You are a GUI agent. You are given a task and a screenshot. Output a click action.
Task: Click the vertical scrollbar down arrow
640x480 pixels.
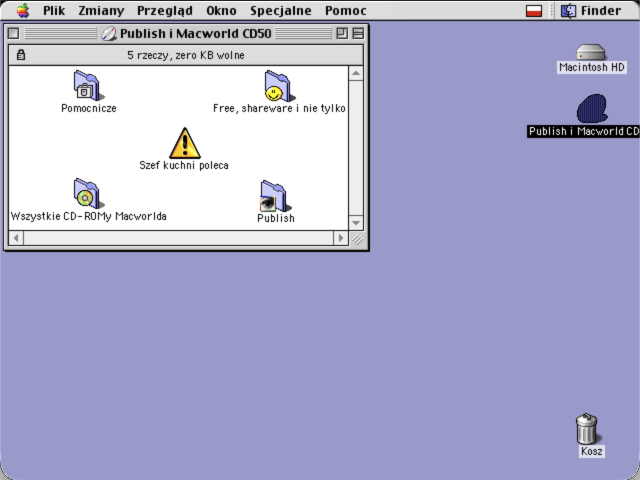coord(356,223)
